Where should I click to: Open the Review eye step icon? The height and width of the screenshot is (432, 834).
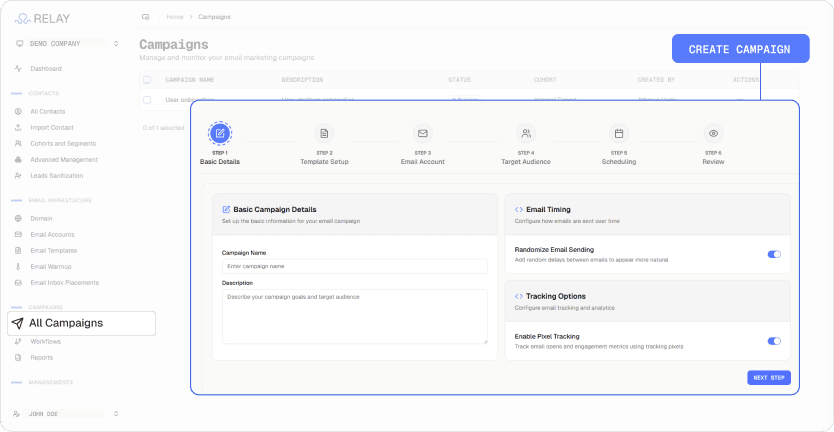click(713, 133)
